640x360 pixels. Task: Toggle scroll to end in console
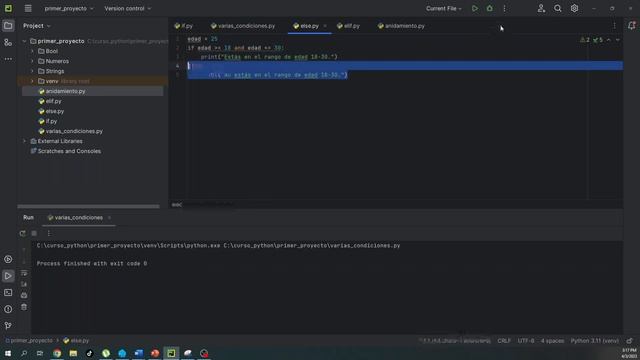pyautogui.click(x=24, y=284)
